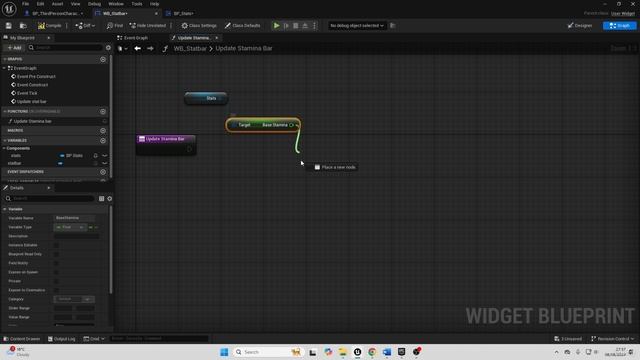The width and height of the screenshot is (640, 360).
Task: Collapse the GRAPHS section
Action: pyautogui.click(x=4, y=60)
